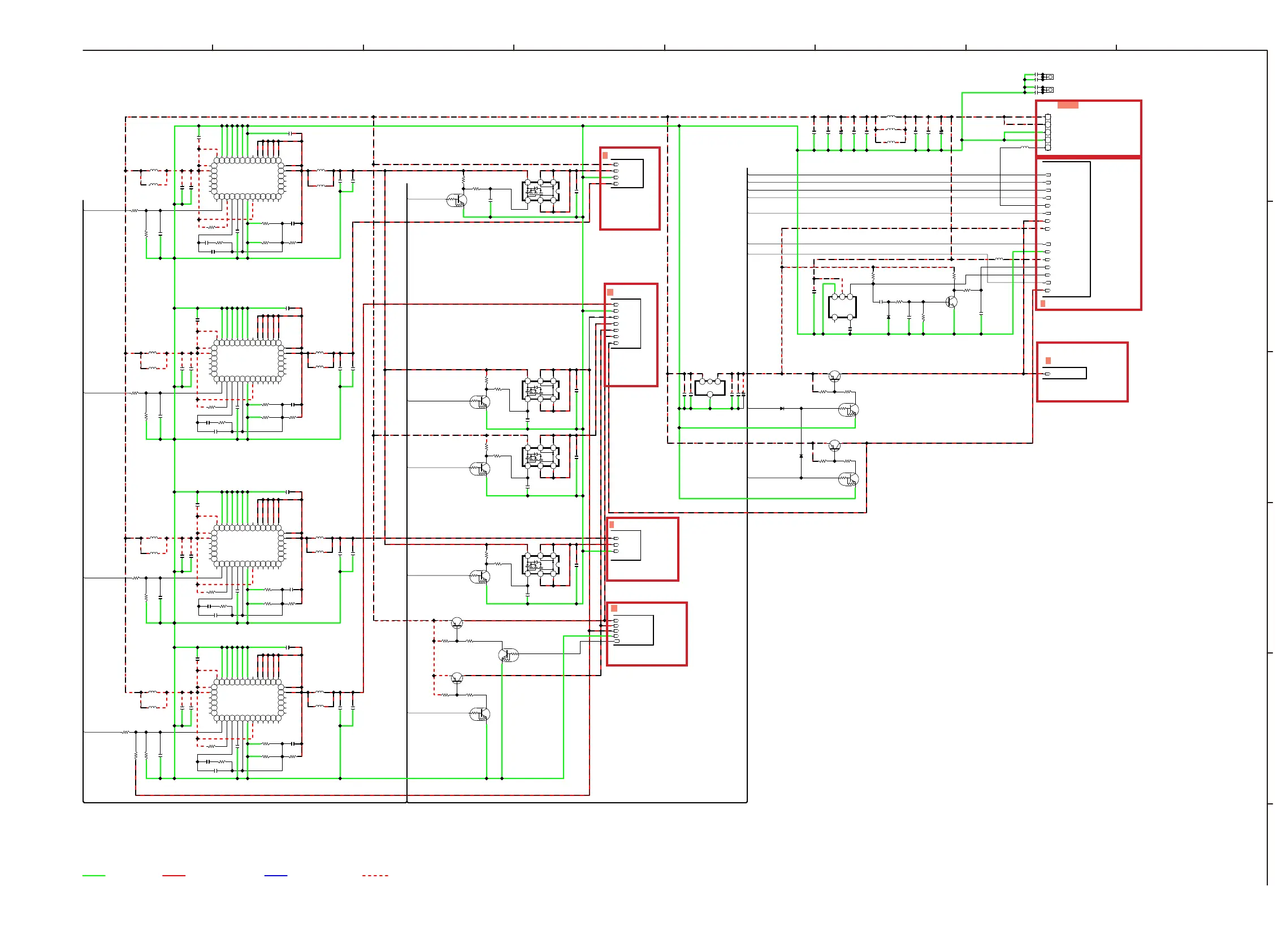Click the single-pin connector symbol on the right side
Screen dimensions: 1282x952
1066,374
